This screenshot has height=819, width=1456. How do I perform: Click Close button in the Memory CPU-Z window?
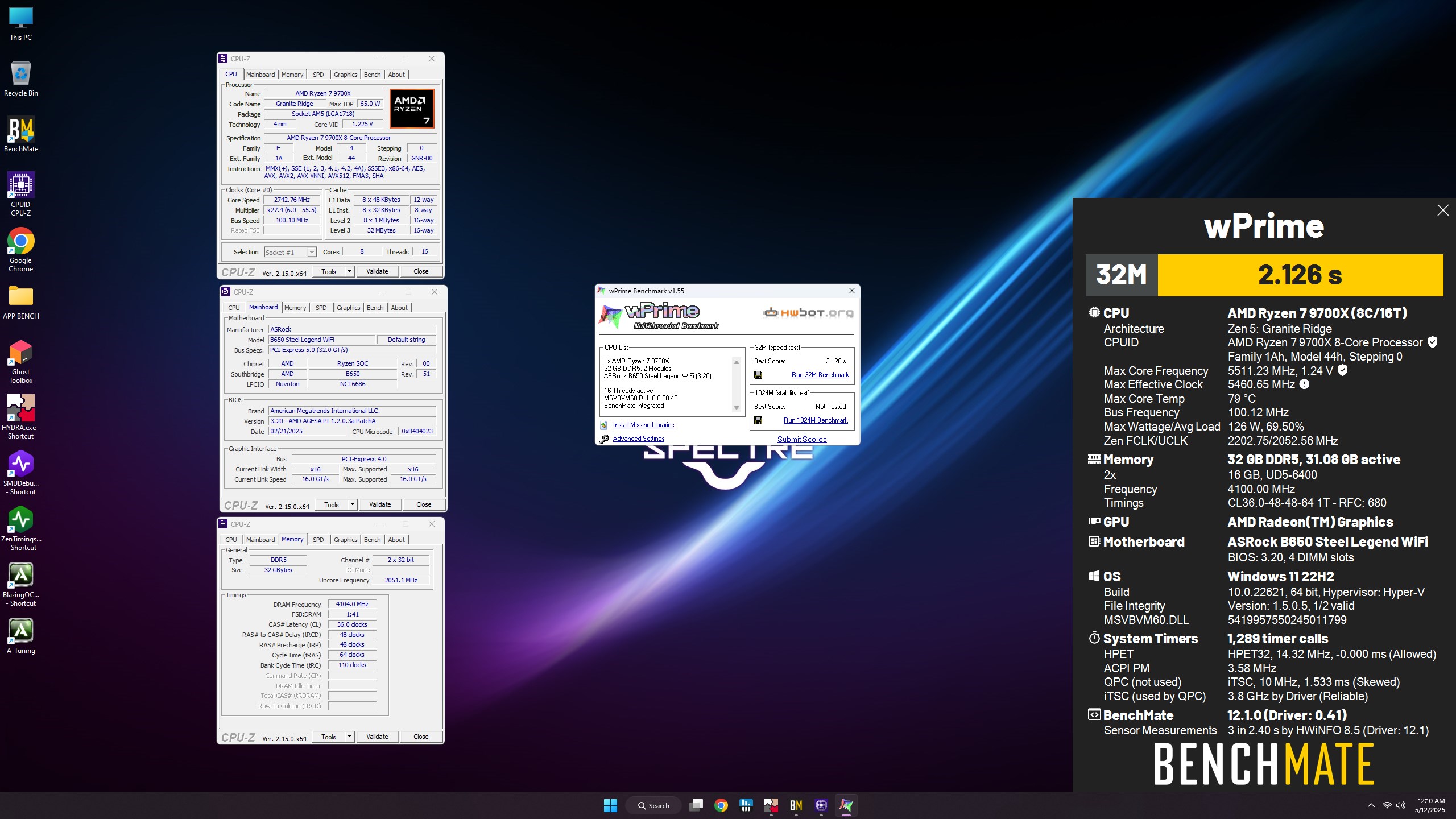pyautogui.click(x=421, y=737)
